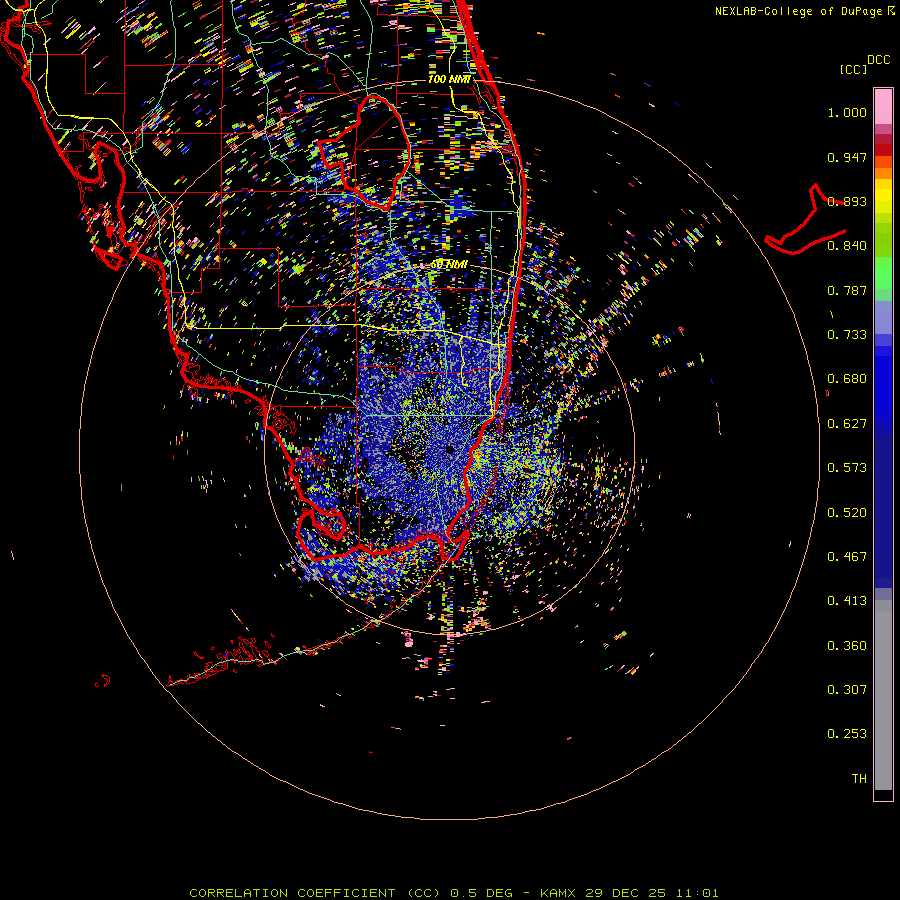Click the 0.947 value on the color scale
The height and width of the screenshot is (900, 900).
pos(847,157)
